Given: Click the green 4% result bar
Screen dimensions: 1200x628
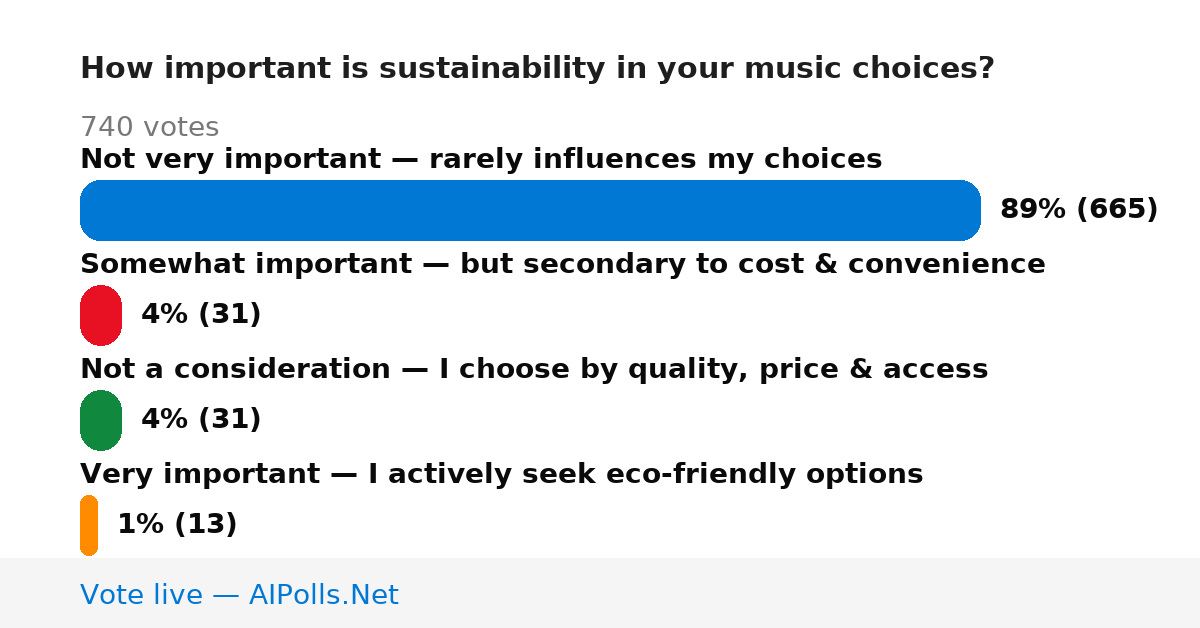Looking at the screenshot, I should tap(101, 420).
